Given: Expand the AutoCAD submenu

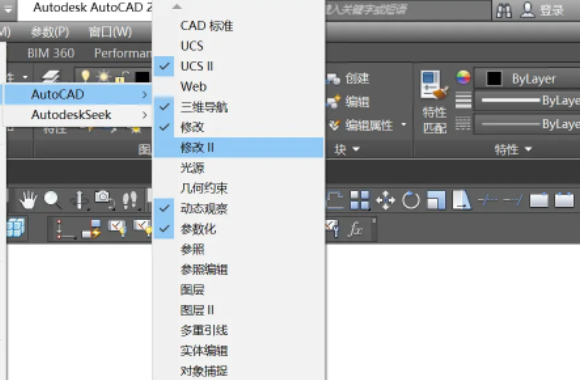Looking at the screenshot, I should pyautogui.click(x=78, y=94).
